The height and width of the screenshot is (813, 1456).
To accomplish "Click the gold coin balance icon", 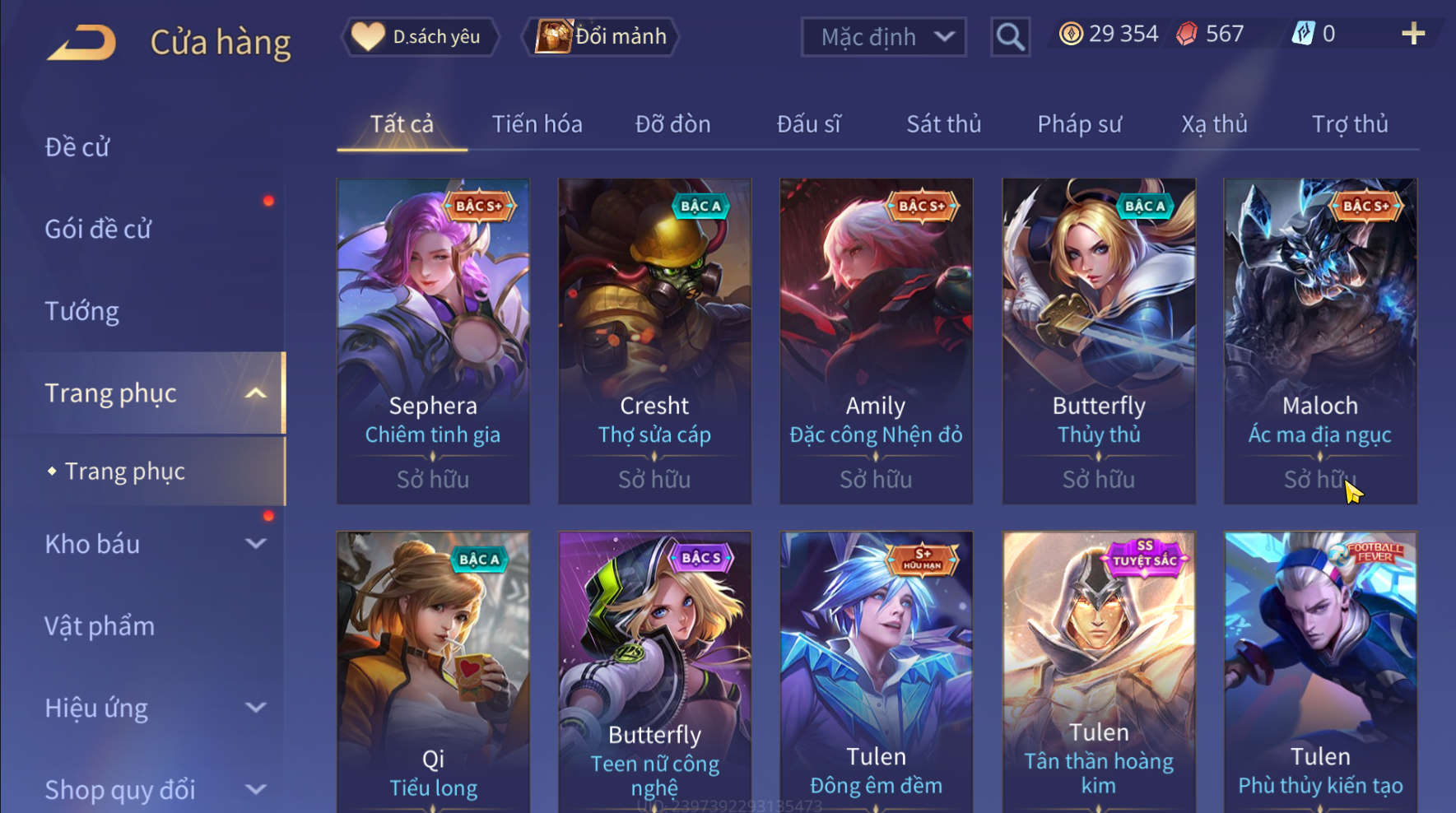I will pyautogui.click(x=1070, y=34).
